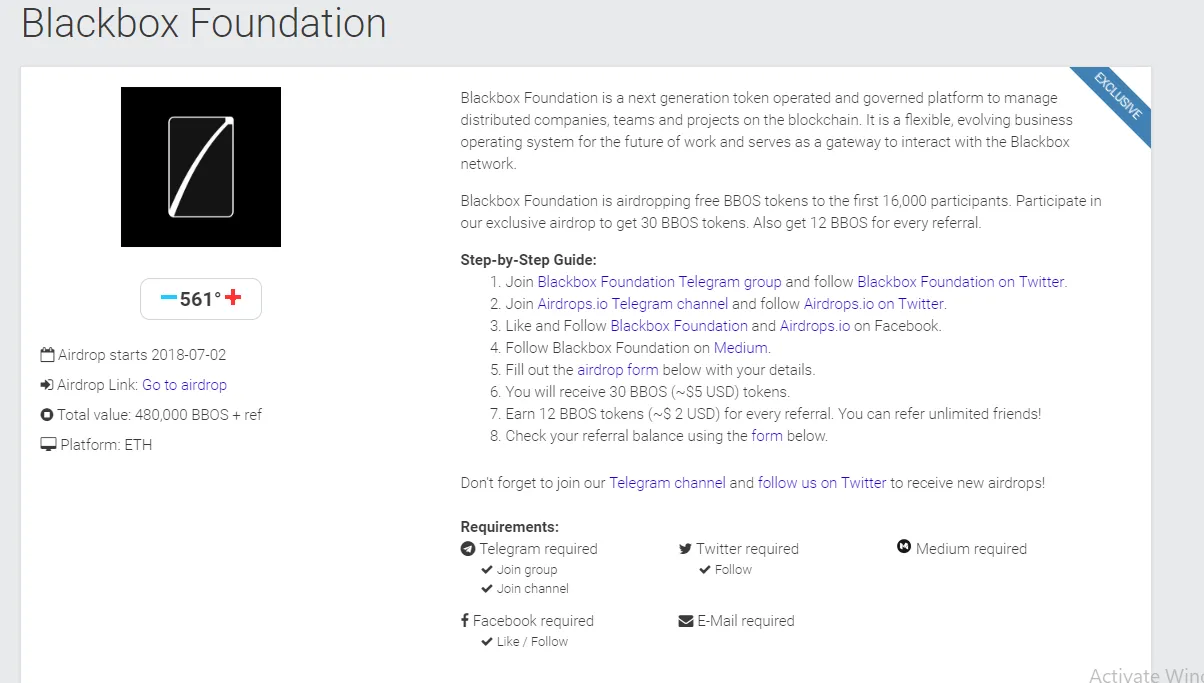1204x683 pixels.
Task: Click the red plus vote icon
Action: [x=233, y=298]
